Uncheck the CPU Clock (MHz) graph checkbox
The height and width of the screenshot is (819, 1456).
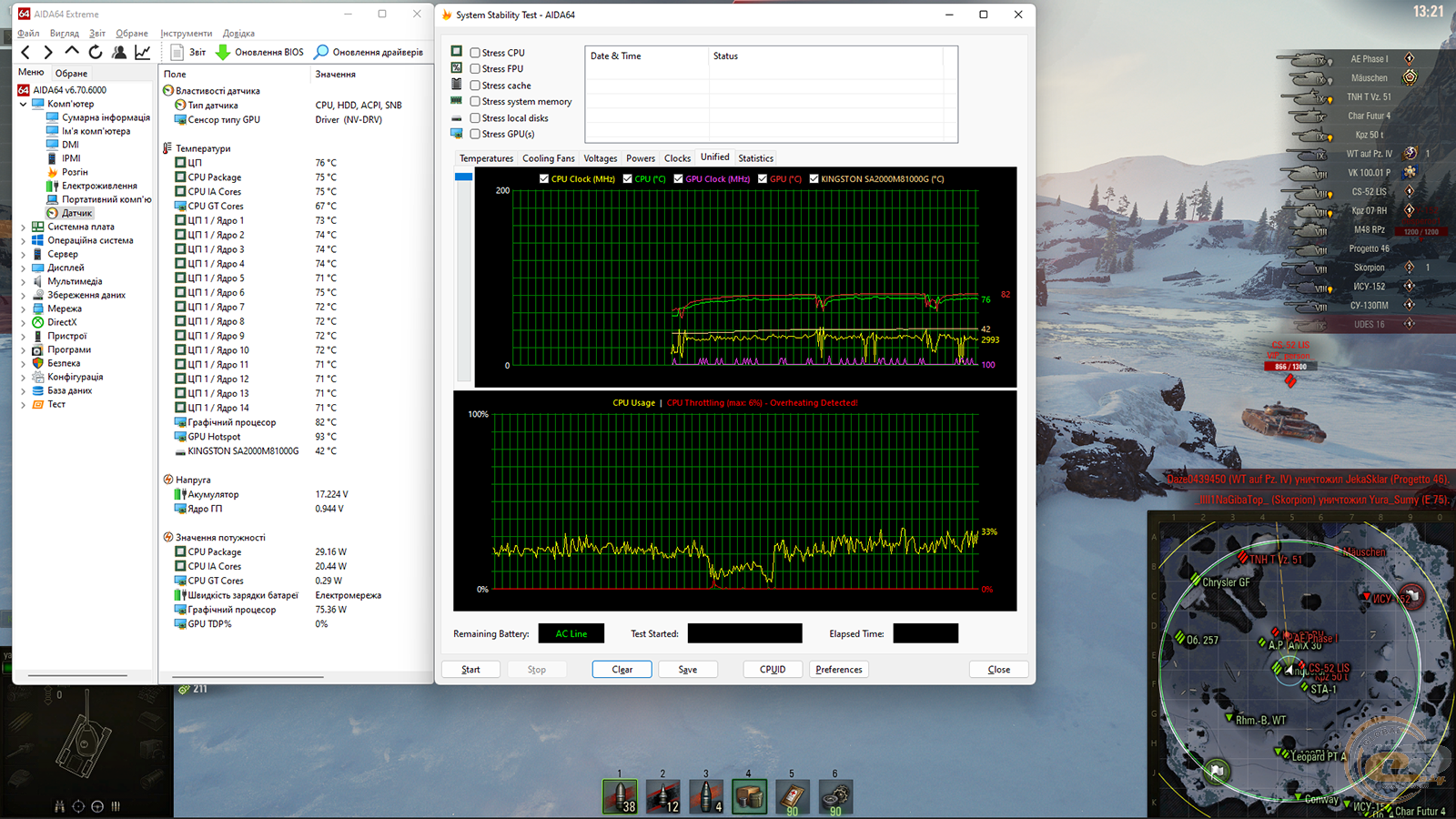544,179
